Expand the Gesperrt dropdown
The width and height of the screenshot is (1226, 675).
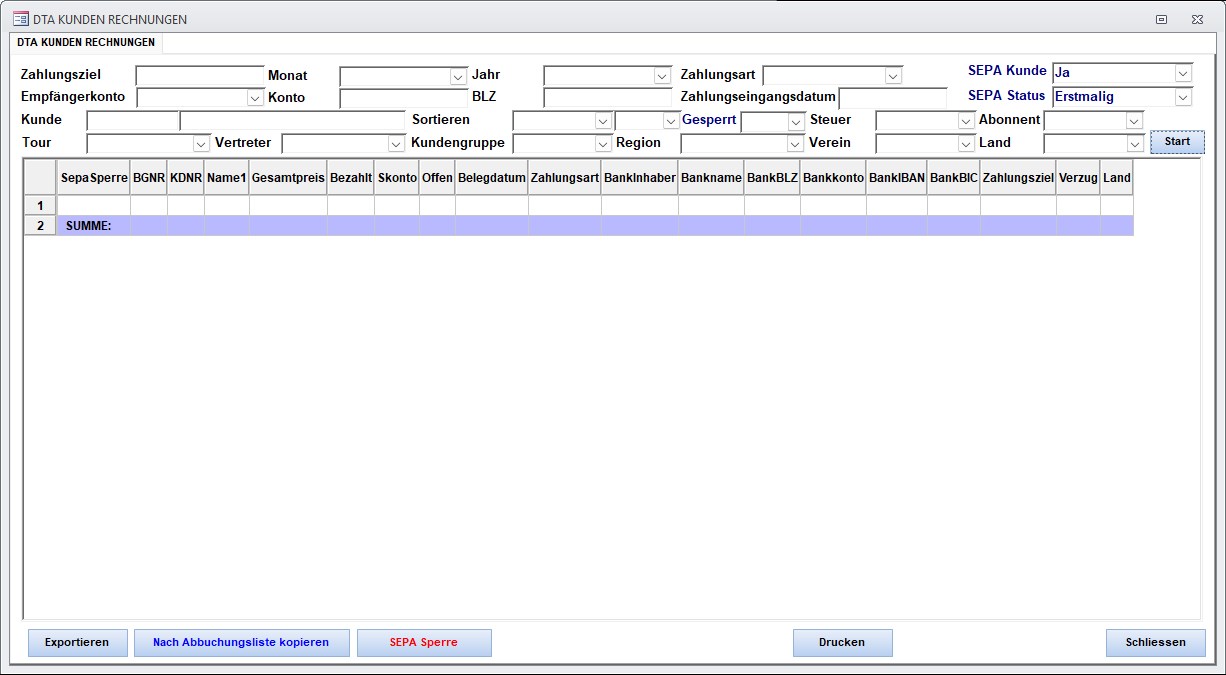[x=796, y=121]
